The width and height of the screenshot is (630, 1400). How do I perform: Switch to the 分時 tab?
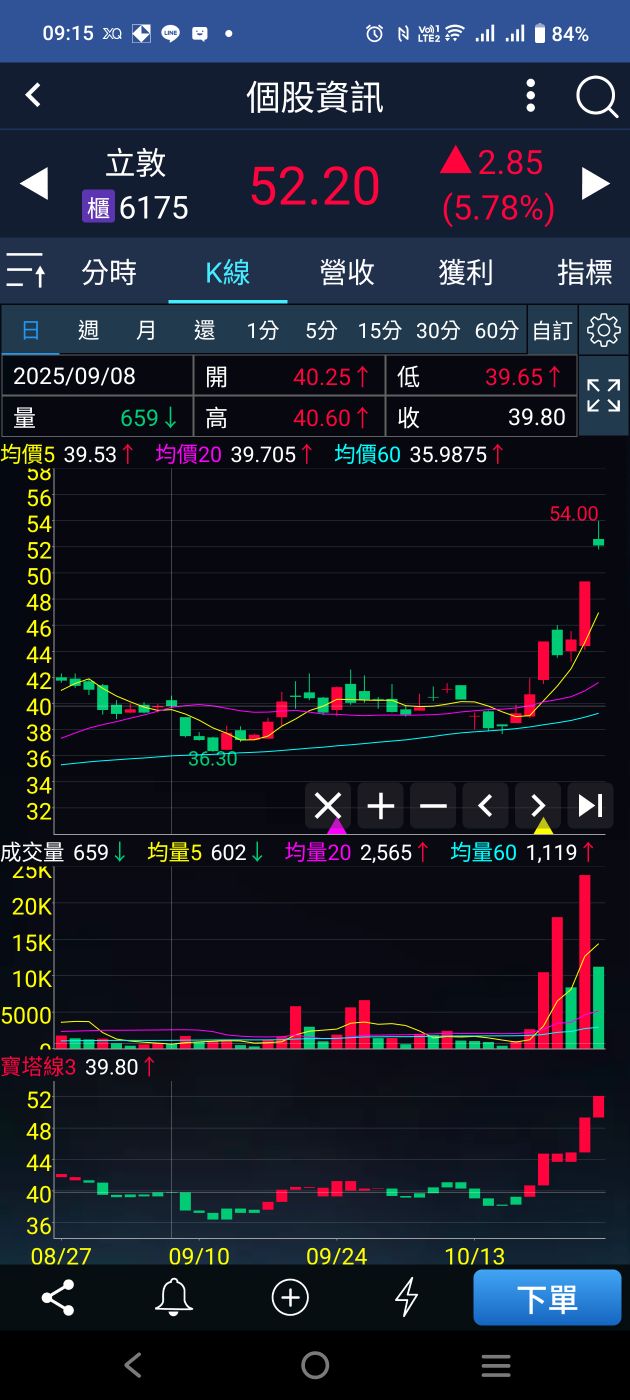tap(109, 272)
